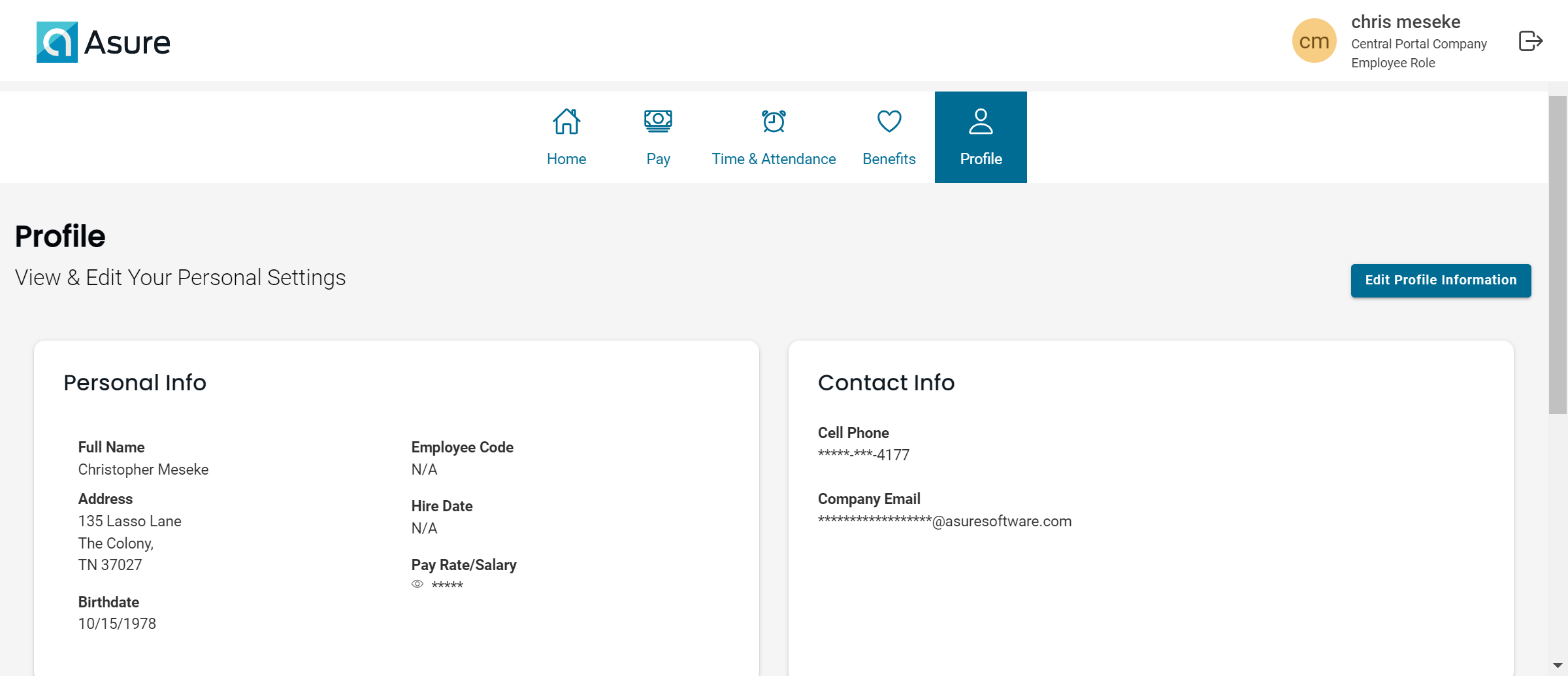Click the N/A value under Employee Code
Screen dimensions: 1568x676
click(x=424, y=469)
